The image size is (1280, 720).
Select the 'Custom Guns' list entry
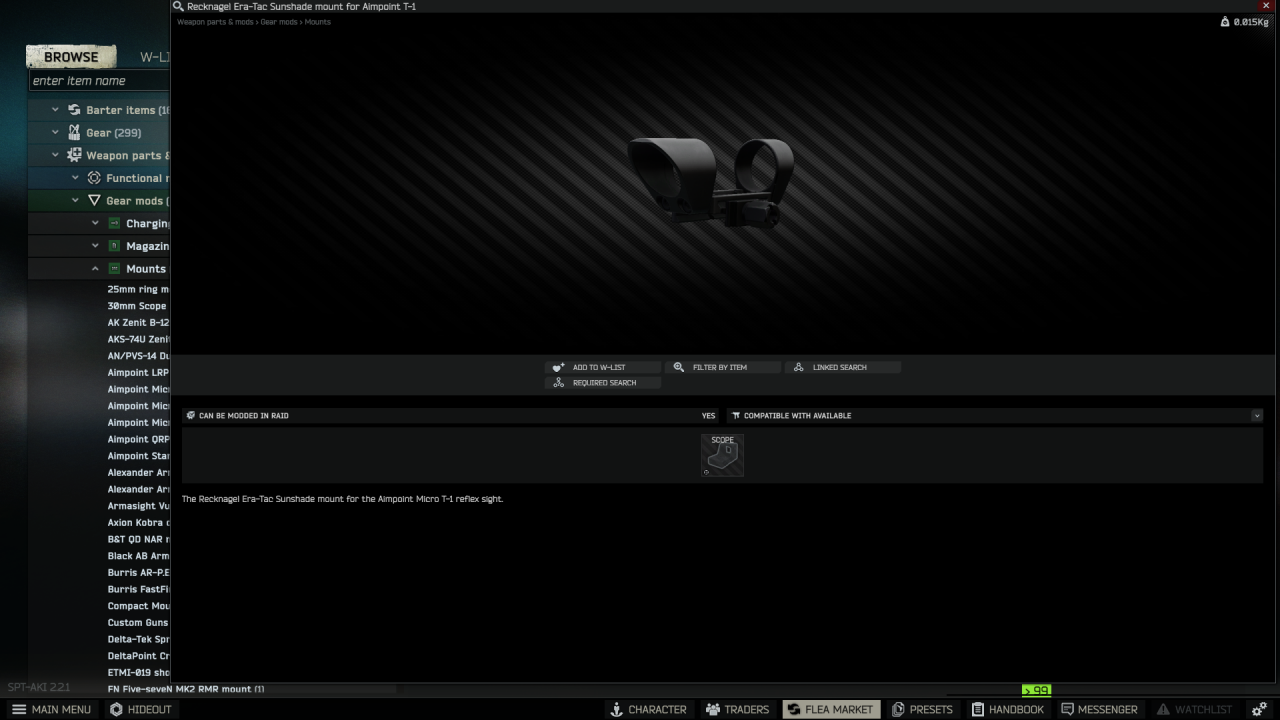[x=138, y=623]
